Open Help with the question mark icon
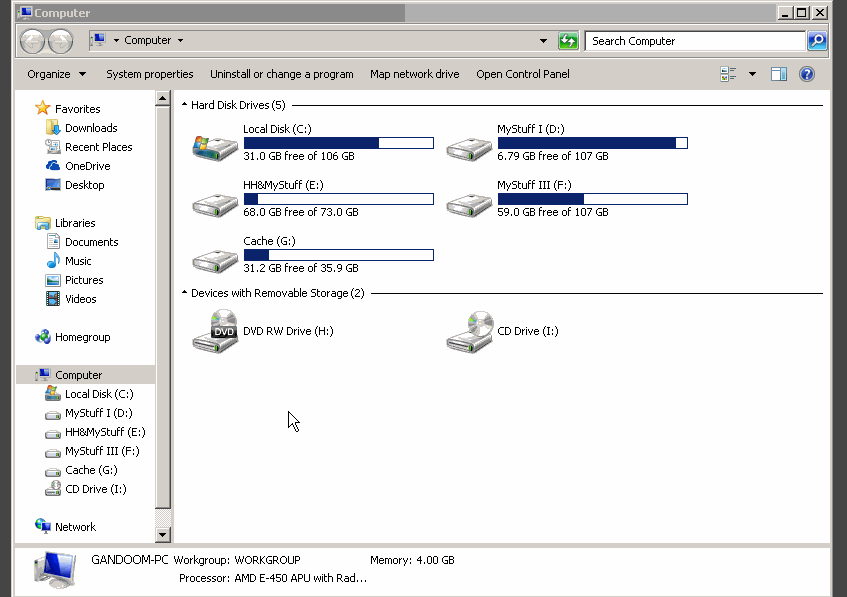 [x=806, y=74]
